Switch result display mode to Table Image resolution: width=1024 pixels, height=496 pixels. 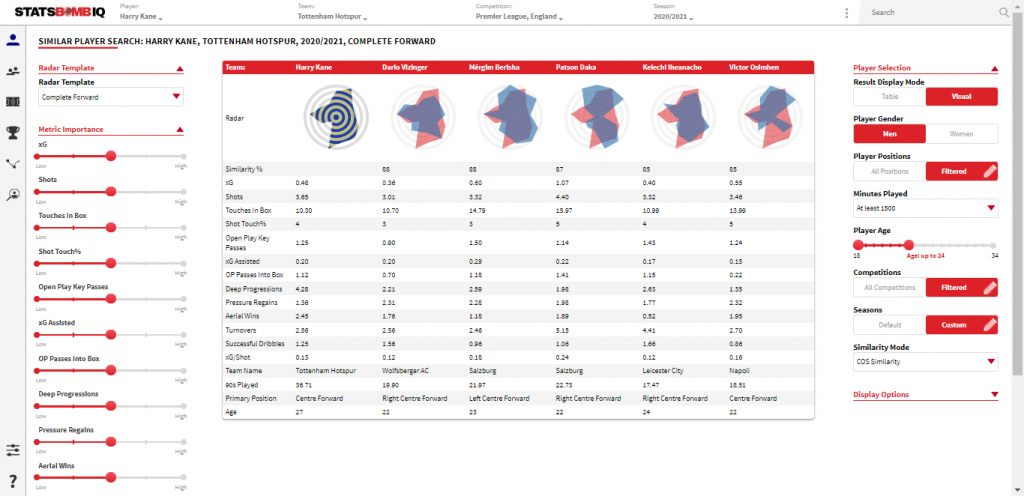pos(889,97)
